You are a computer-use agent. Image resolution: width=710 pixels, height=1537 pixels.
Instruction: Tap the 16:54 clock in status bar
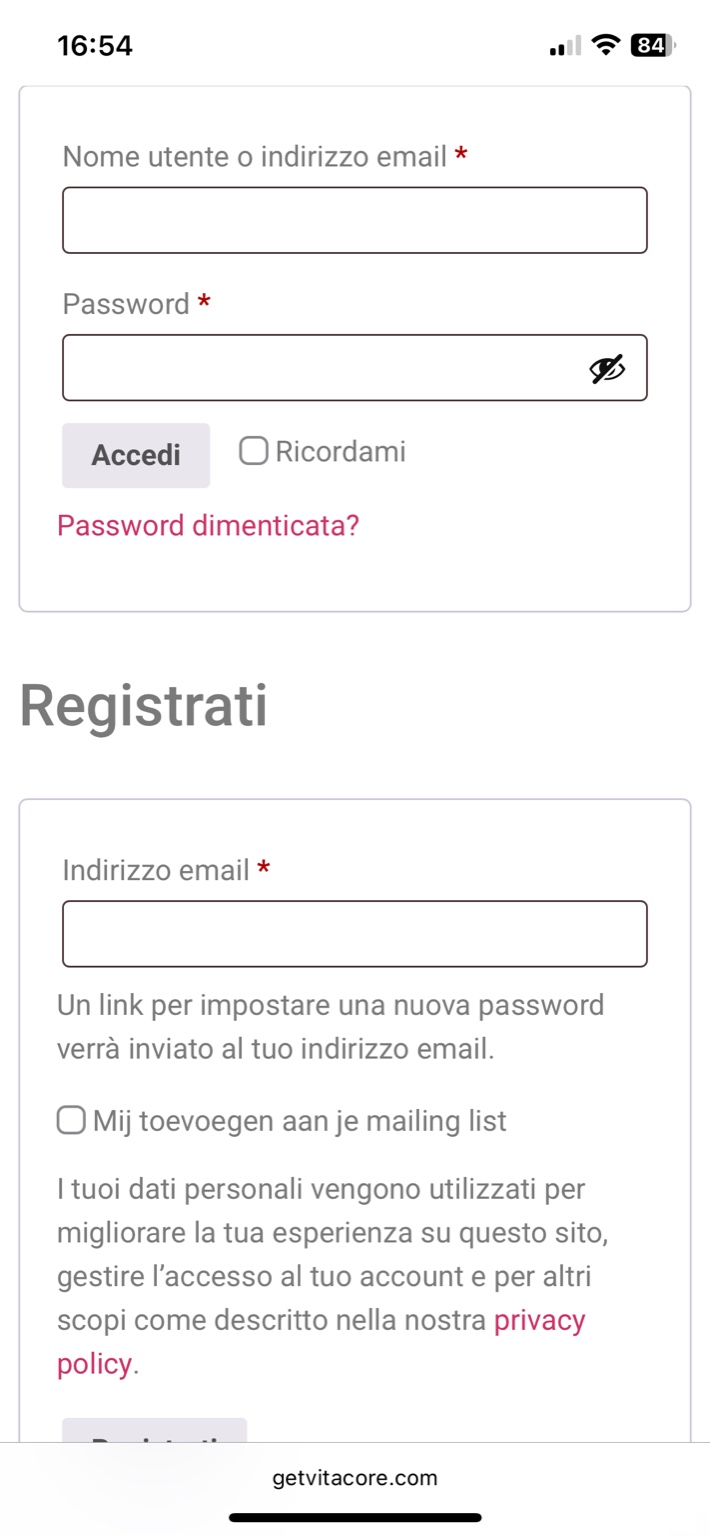[95, 46]
